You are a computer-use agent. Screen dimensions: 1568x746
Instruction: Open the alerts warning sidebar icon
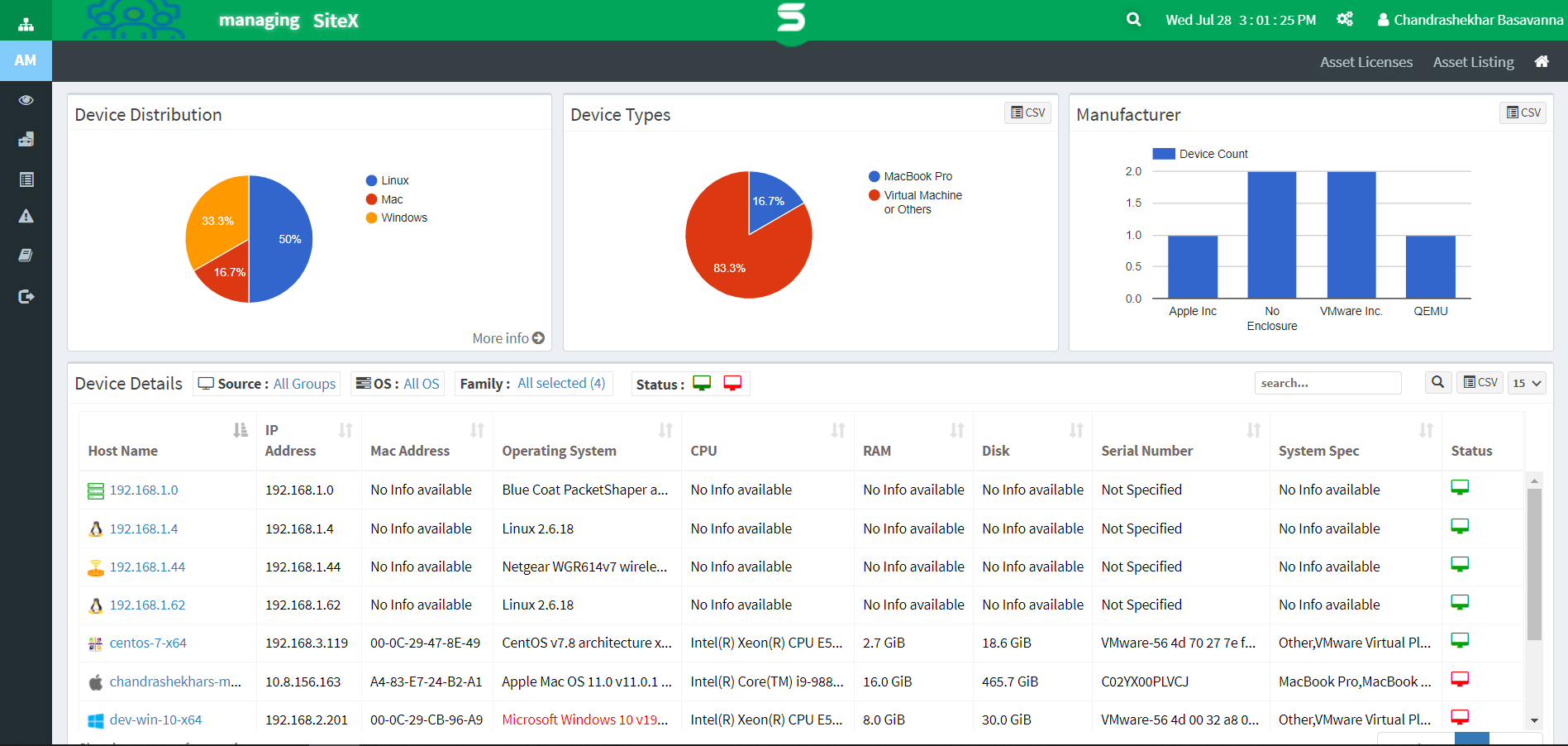point(26,217)
